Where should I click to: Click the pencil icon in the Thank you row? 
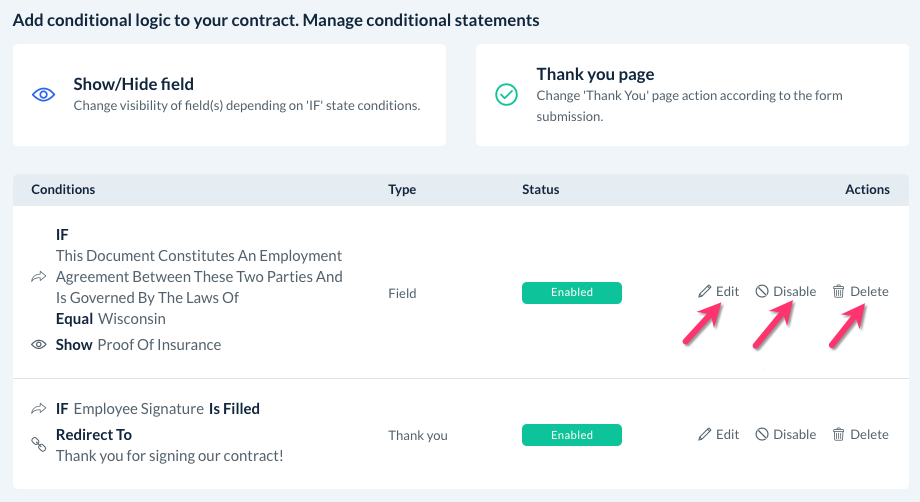click(x=705, y=435)
